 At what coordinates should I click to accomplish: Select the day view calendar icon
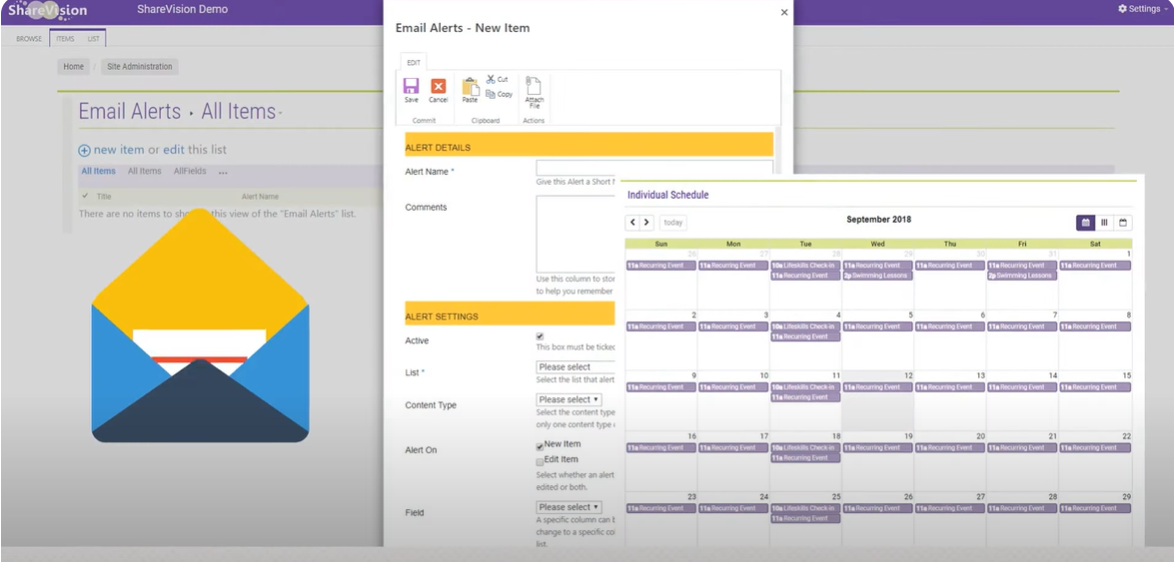point(1123,222)
